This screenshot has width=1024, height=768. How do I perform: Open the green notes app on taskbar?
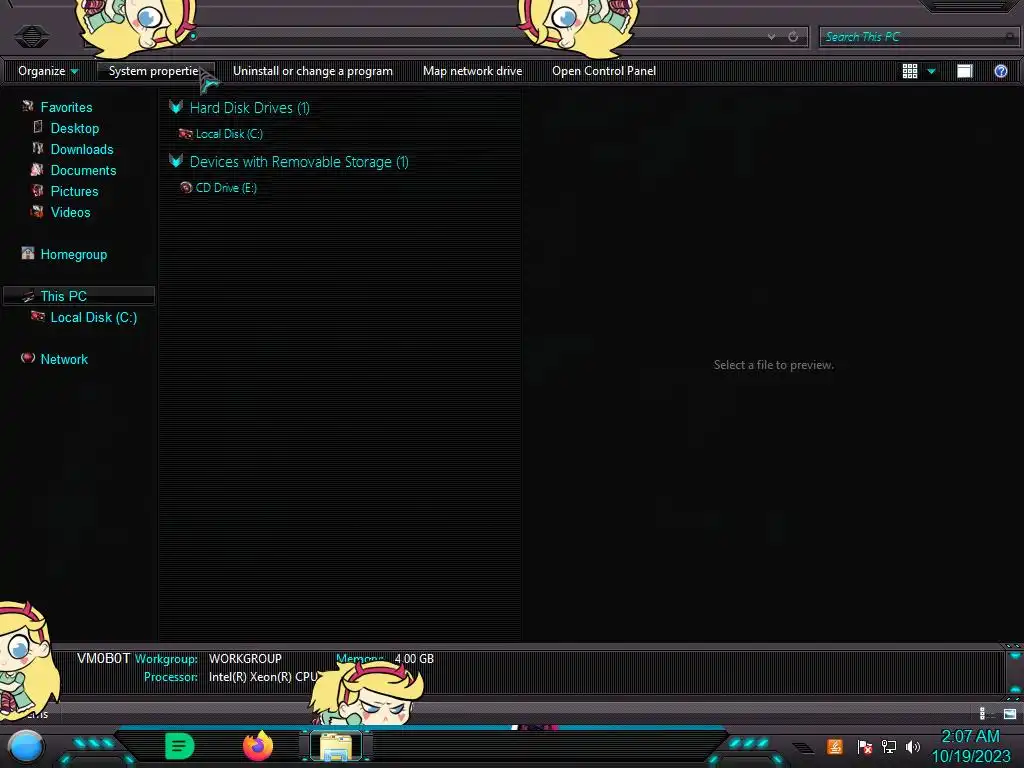pos(180,746)
